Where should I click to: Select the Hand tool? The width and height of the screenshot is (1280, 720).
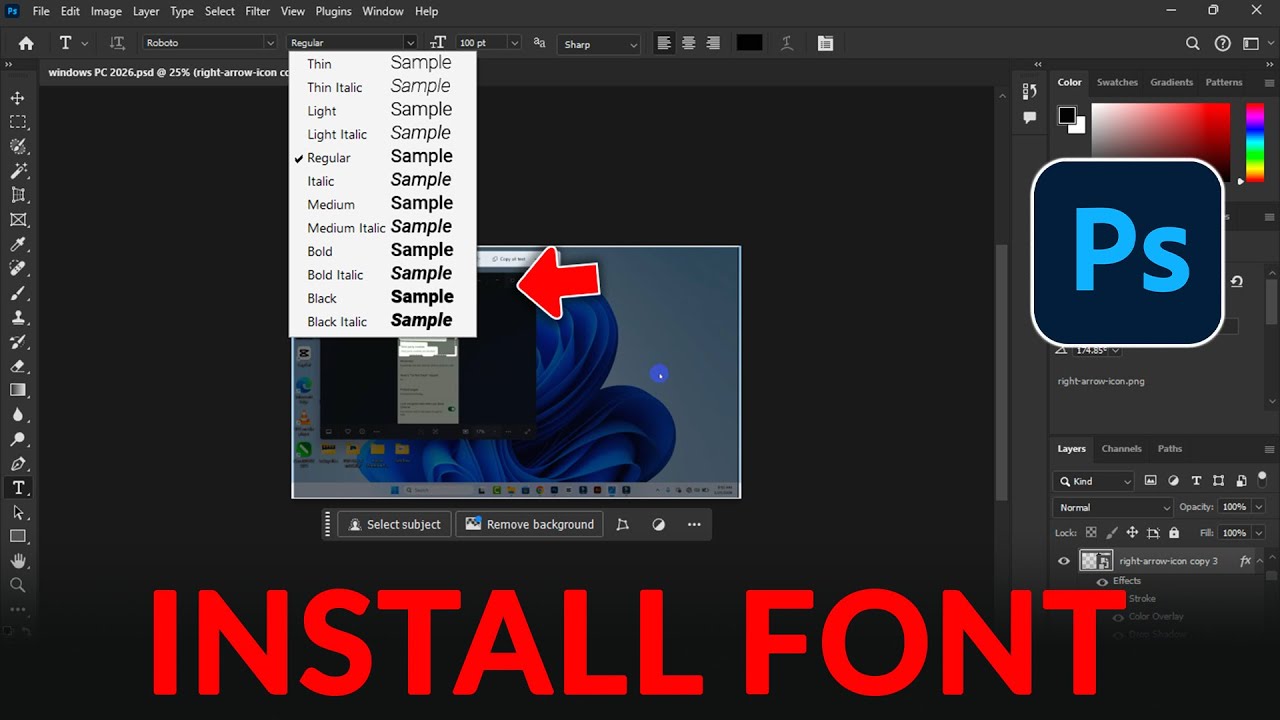[18, 561]
